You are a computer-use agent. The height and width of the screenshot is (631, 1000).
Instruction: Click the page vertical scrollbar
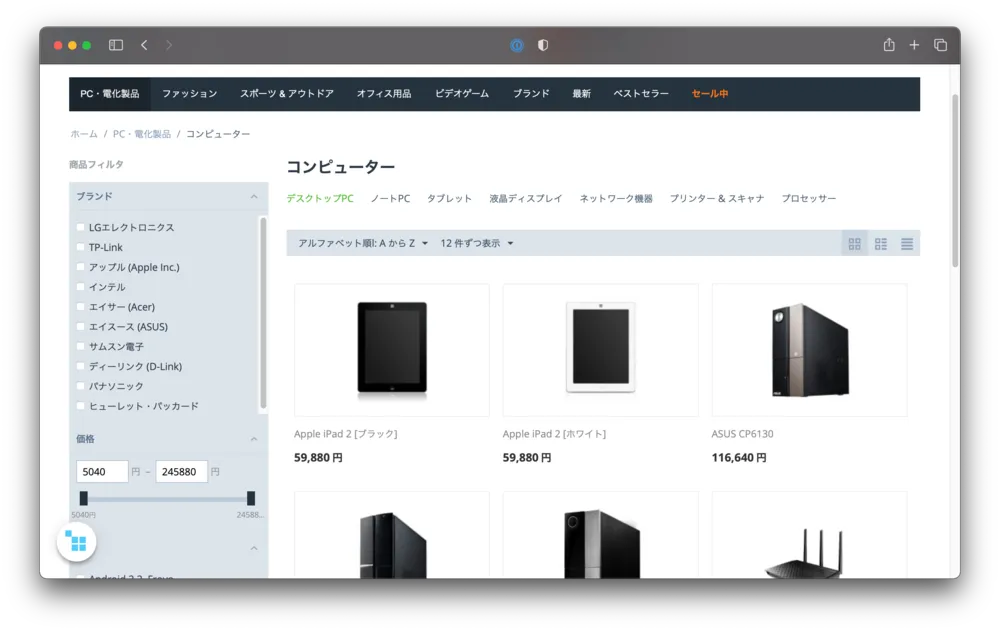click(x=955, y=181)
